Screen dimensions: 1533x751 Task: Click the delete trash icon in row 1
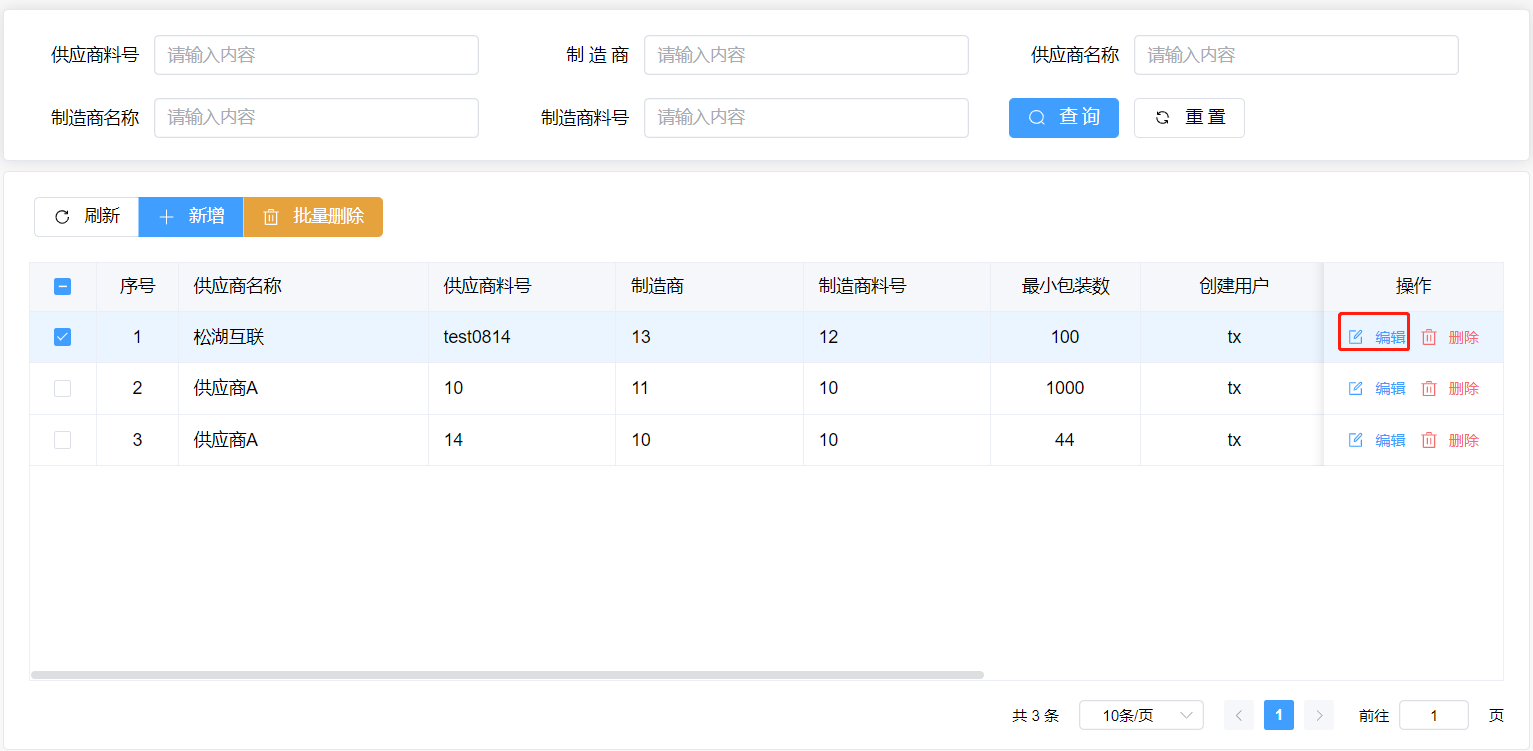pos(1429,337)
